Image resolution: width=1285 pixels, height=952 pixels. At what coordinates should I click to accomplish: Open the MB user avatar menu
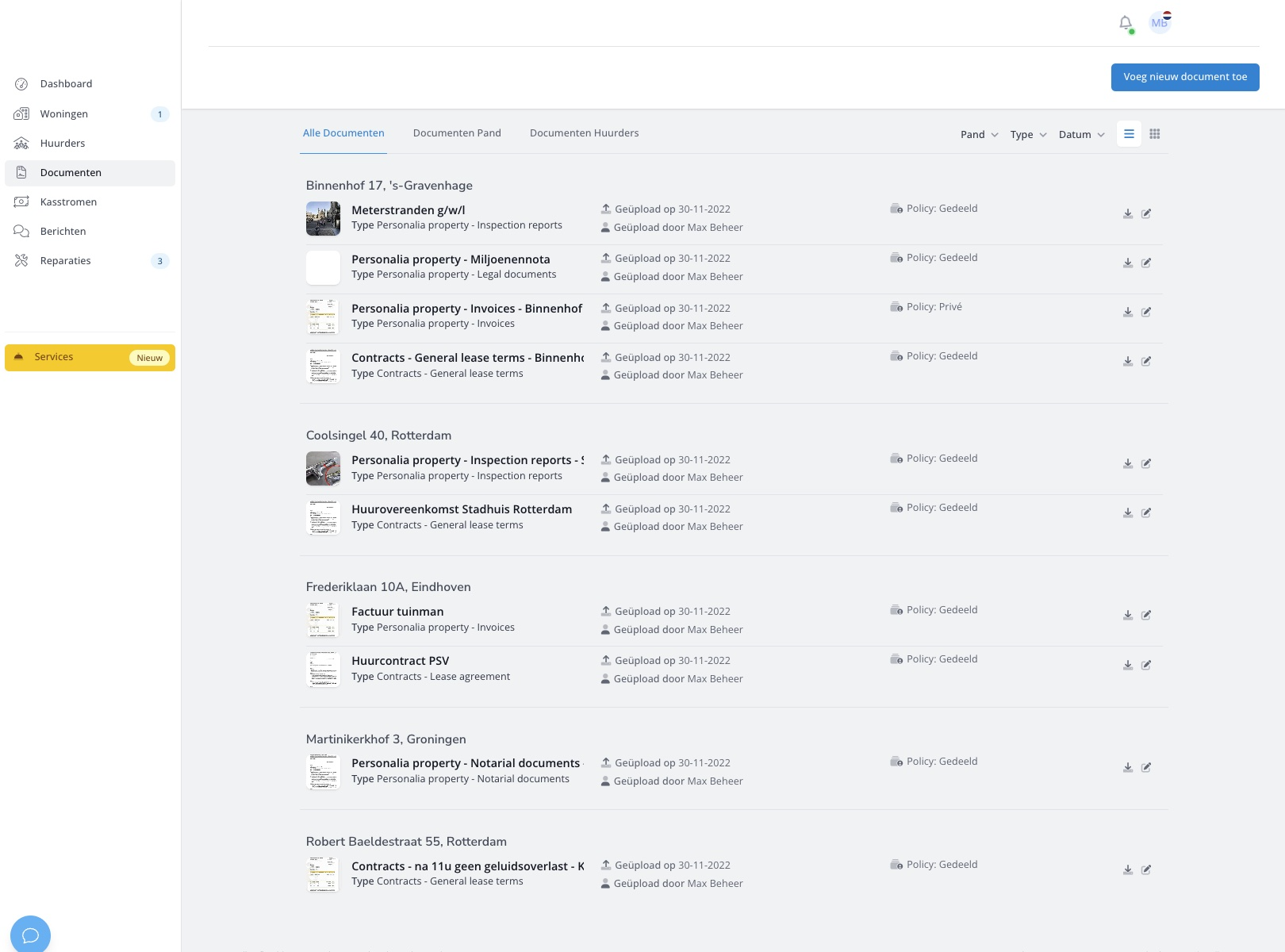pyautogui.click(x=1160, y=23)
